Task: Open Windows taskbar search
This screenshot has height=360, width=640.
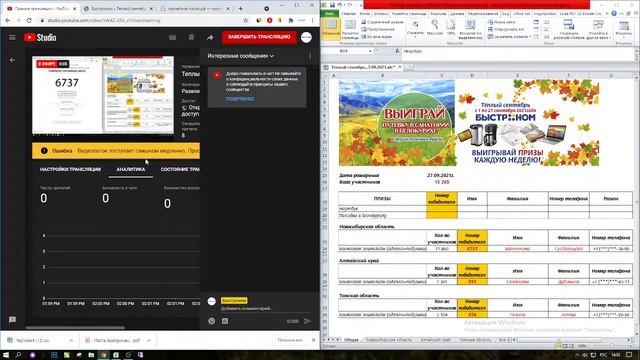Action: (x=19, y=355)
